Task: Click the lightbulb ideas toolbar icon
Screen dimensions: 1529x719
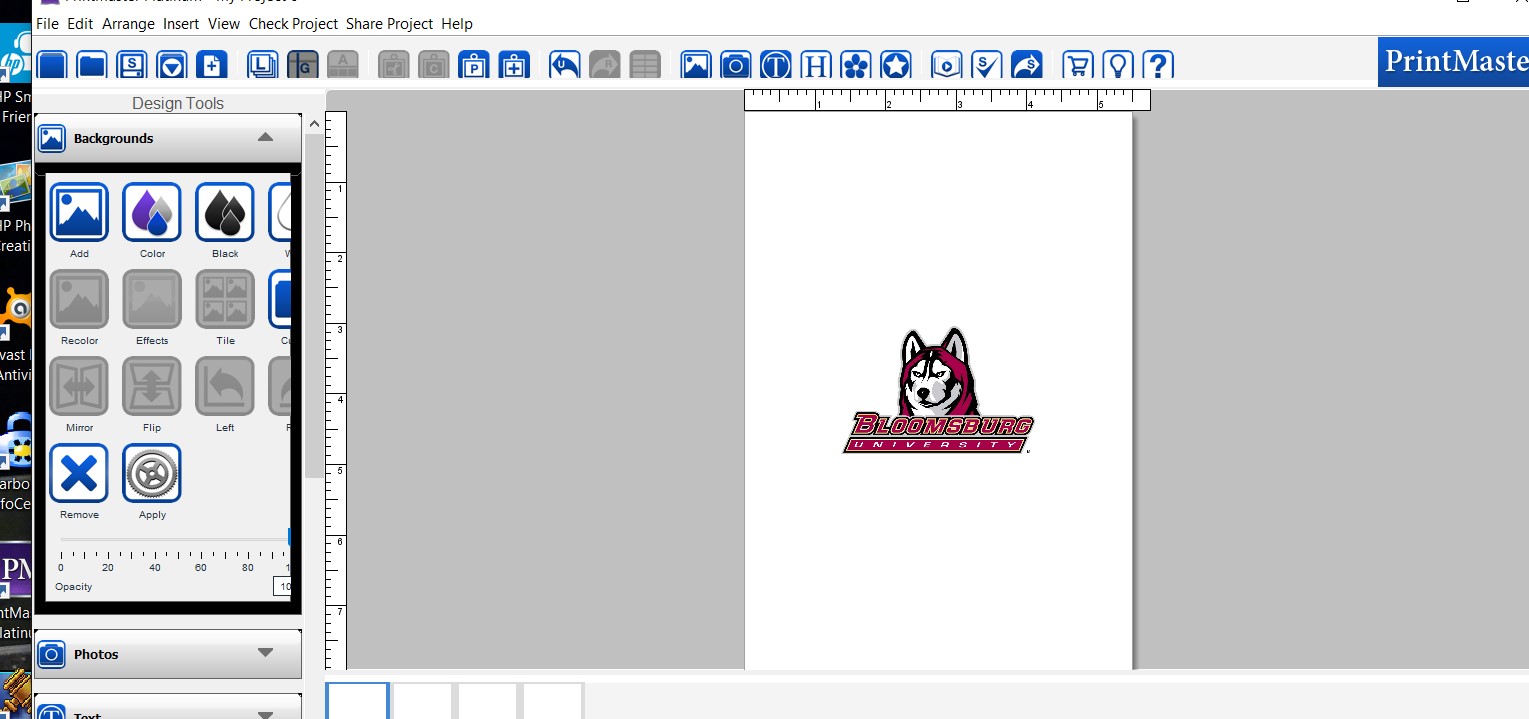Action: [1118, 65]
